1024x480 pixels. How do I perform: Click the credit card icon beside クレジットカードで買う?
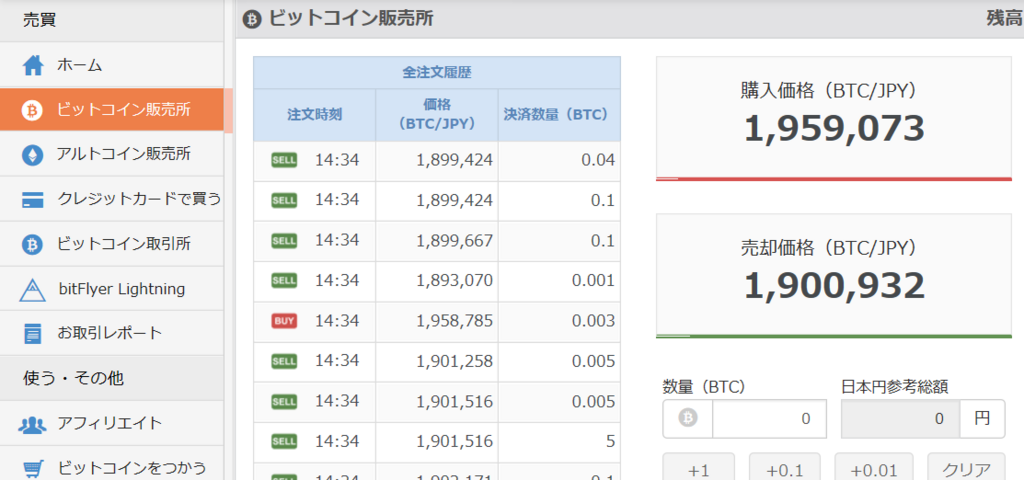[32, 199]
